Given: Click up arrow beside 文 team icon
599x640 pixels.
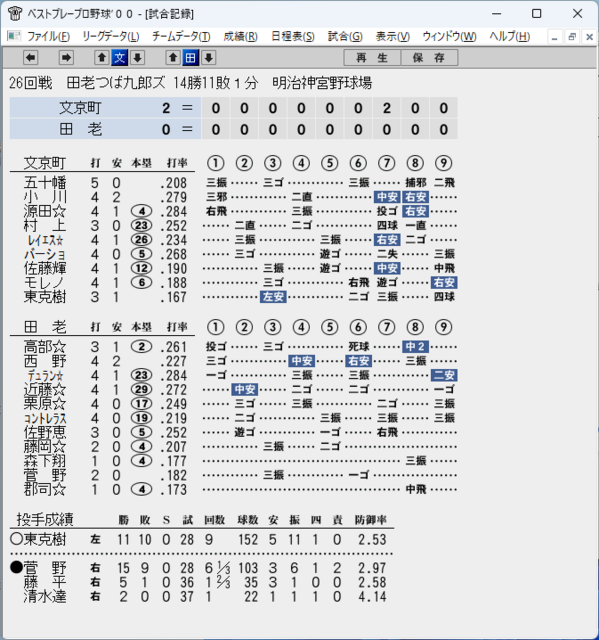Looking at the screenshot, I should tap(102, 58).
